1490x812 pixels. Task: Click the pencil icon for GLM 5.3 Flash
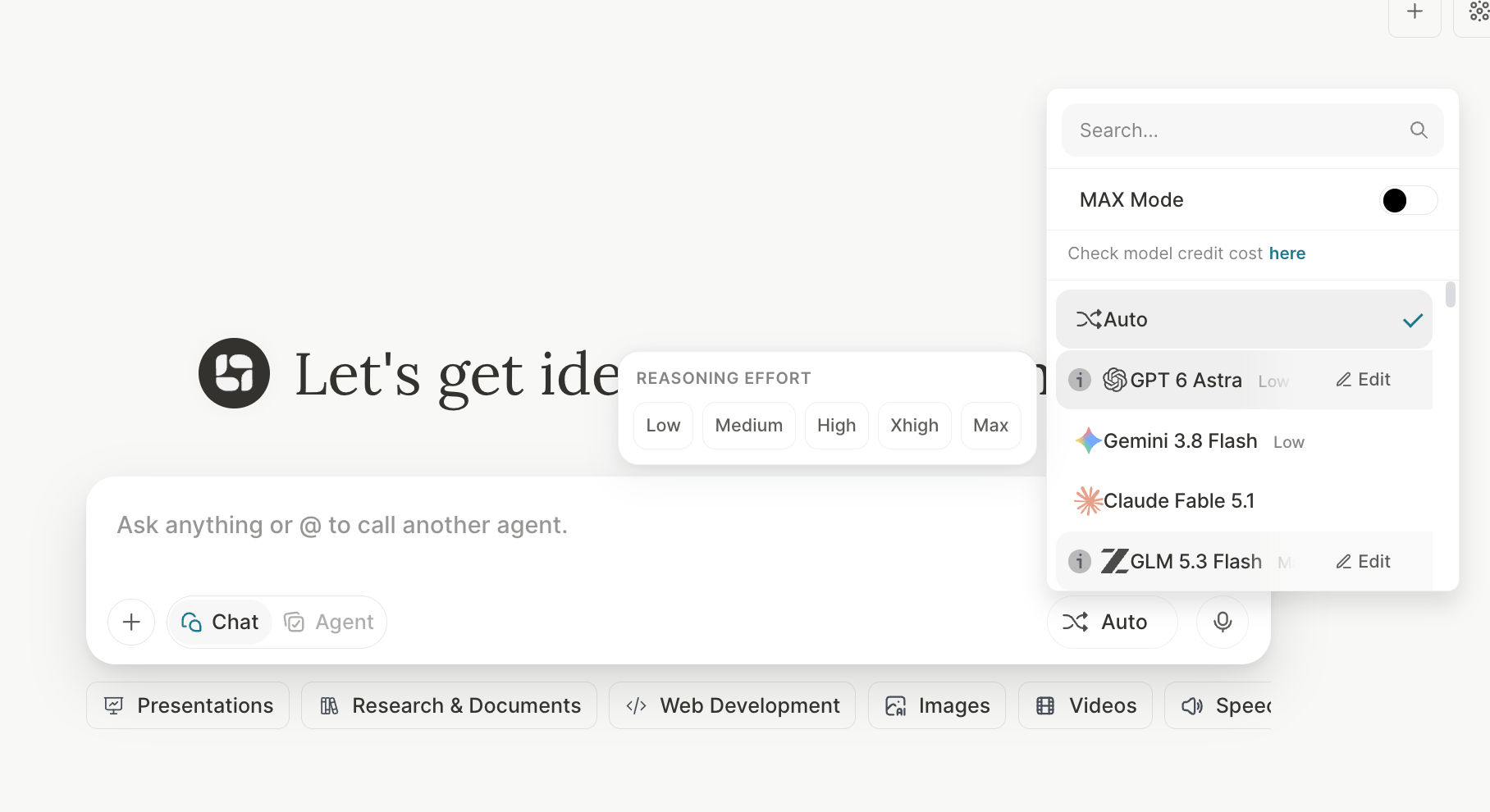pyautogui.click(x=1343, y=562)
